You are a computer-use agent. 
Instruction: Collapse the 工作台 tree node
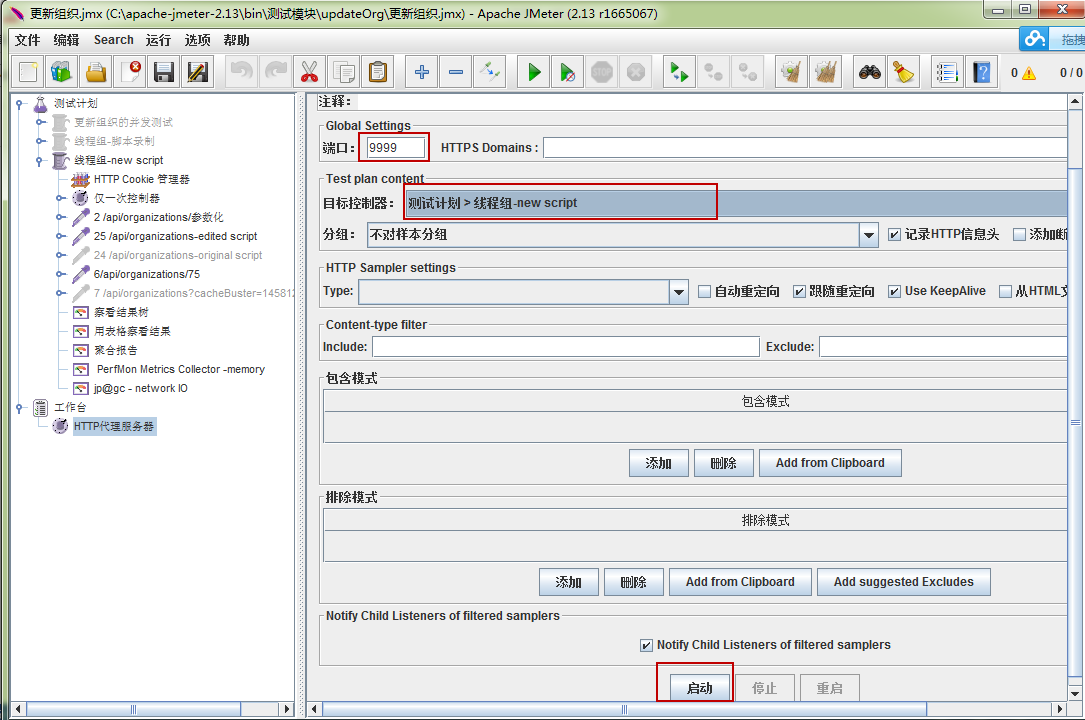tap(19, 407)
